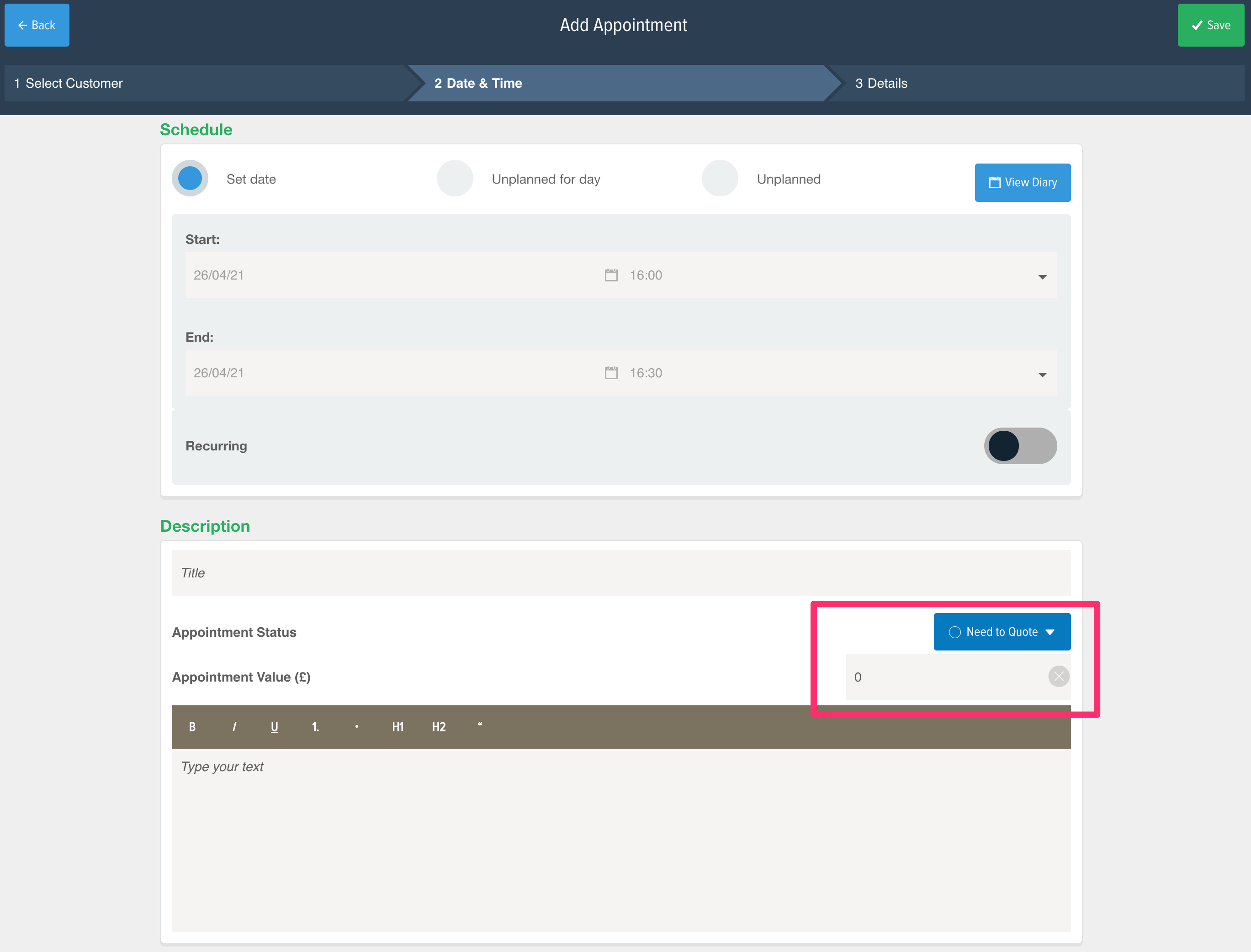Click the View Diary button
Viewport: 1251px width, 952px height.
tap(1021, 182)
